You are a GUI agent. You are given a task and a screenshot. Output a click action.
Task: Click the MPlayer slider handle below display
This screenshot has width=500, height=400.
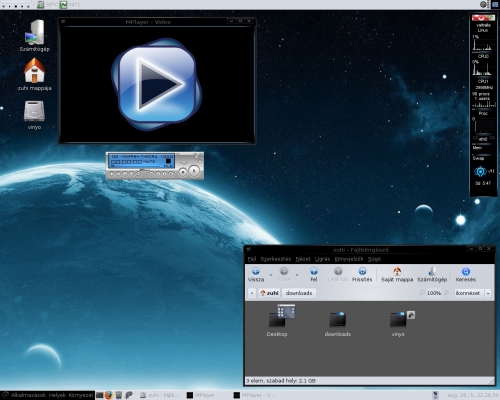[142, 170]
